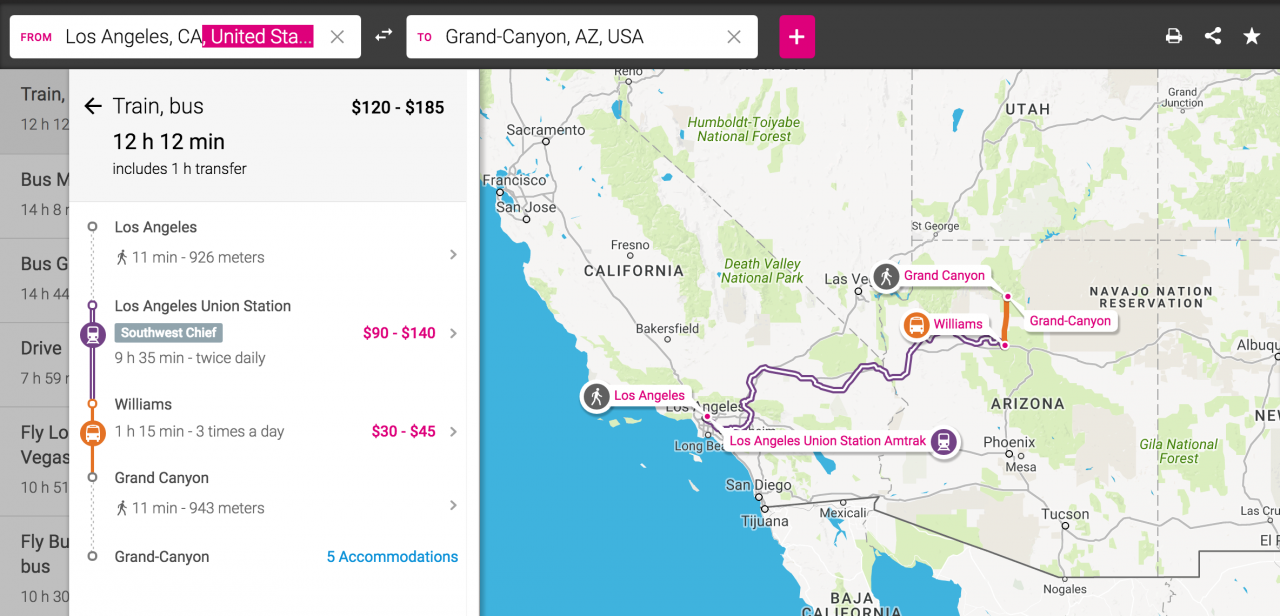
Task: Click the star favorite icon
Action: click(x=1252, y=36)
